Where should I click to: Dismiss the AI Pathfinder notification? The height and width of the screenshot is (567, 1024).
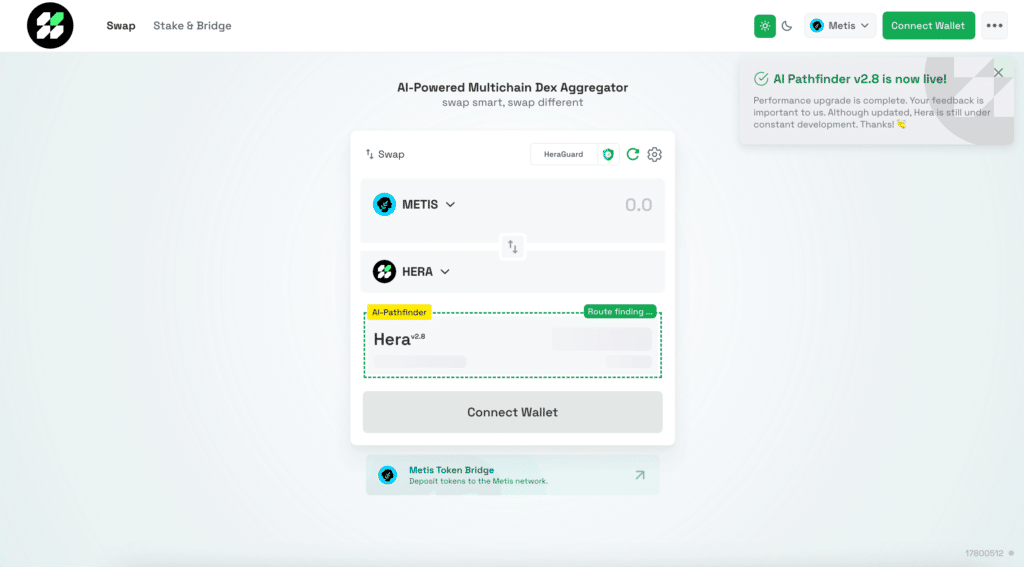pos(999,73)
